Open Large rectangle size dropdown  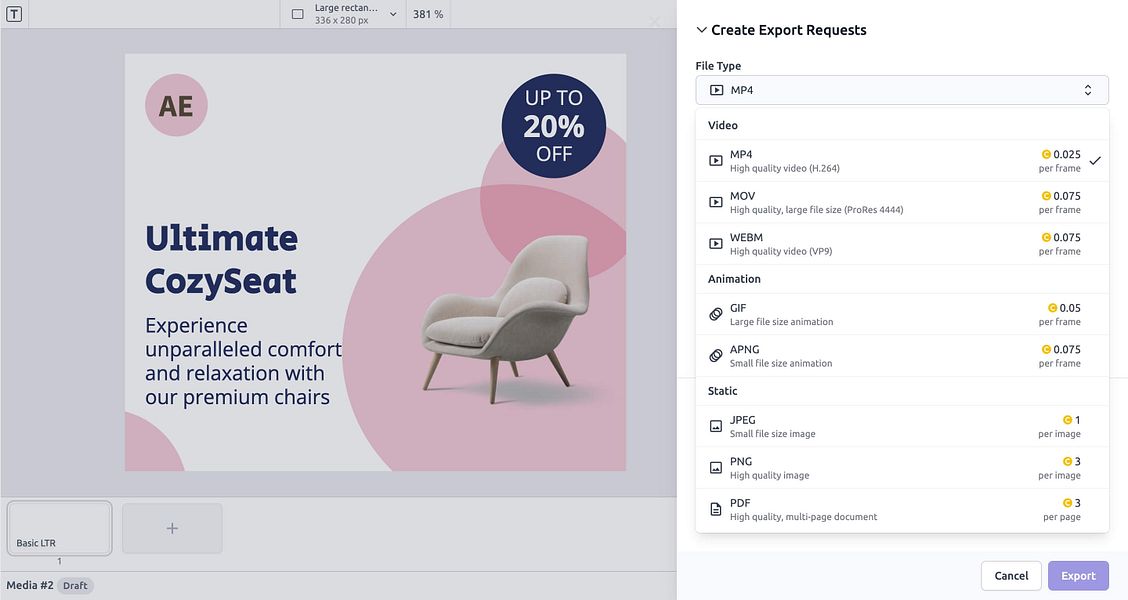pyautogui.click(x=343, y=14)
